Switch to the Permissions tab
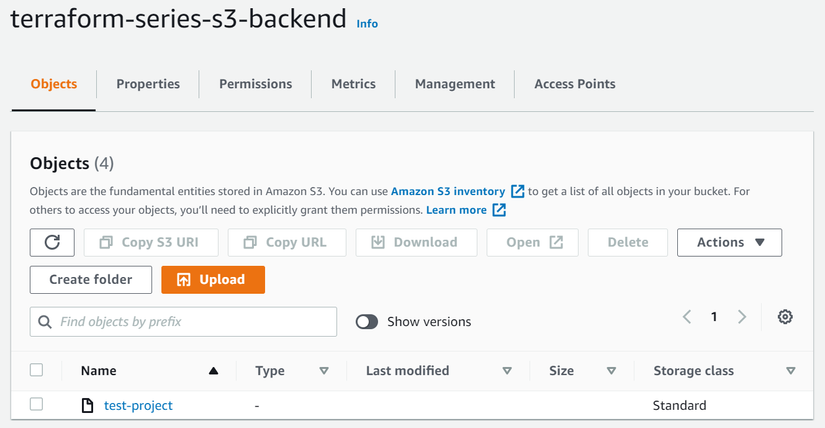The height and width of the screenshot is (428, 825). tap(255, 84)
